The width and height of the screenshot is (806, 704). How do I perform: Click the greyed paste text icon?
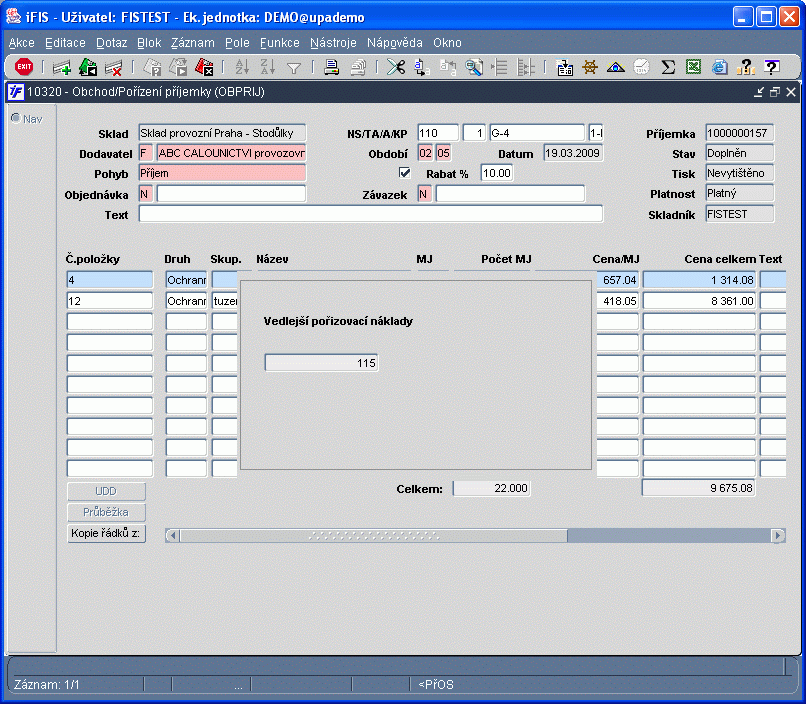point(448,67)
